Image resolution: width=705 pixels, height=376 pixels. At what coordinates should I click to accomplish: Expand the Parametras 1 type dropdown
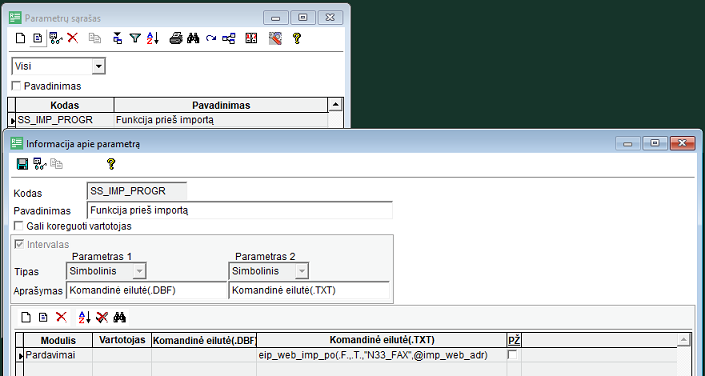click(x=139, y=271)
